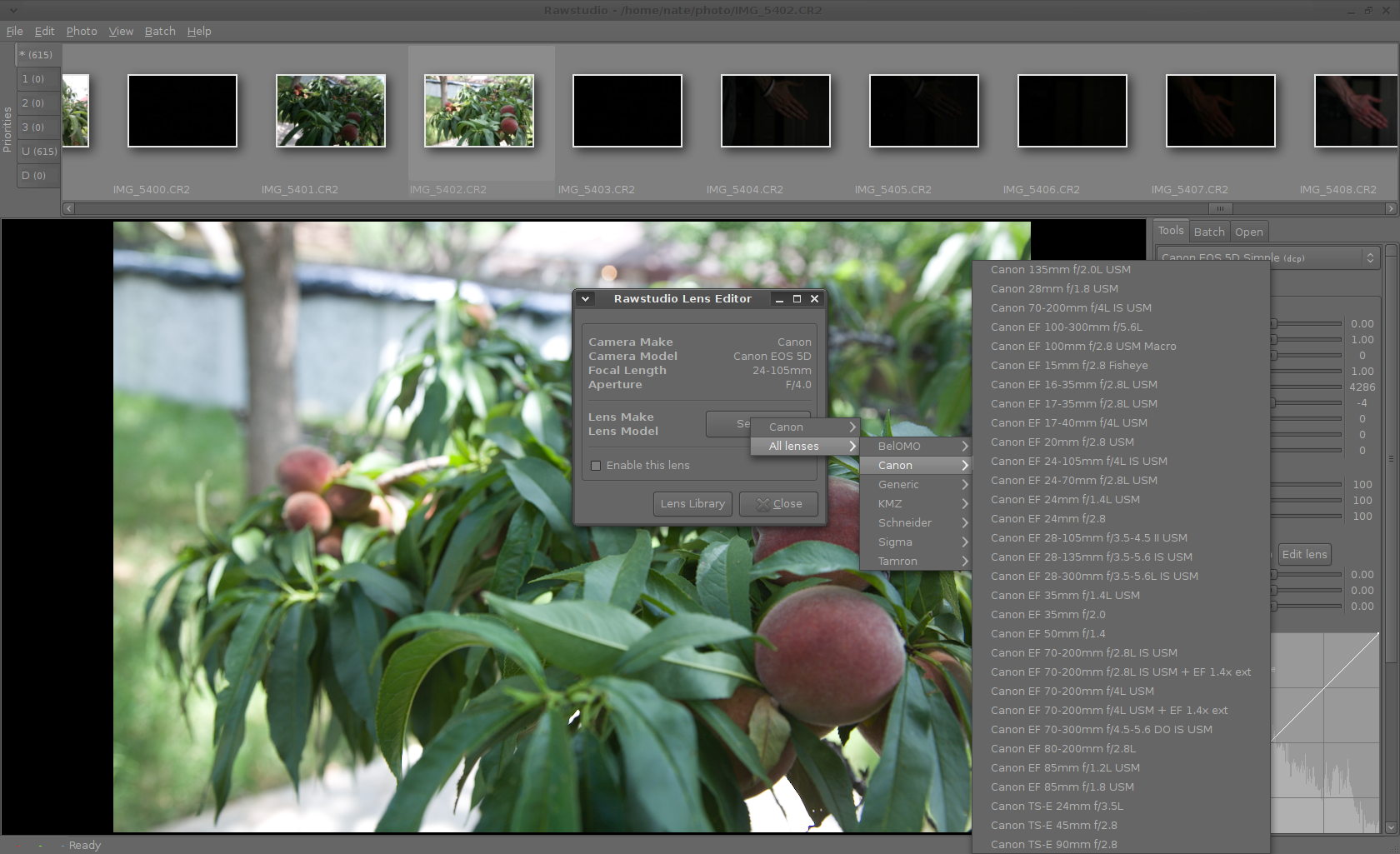Maximize the Lens Editor dialog
This screenshot has width=1400, height=854.
[x=797, y=299]
